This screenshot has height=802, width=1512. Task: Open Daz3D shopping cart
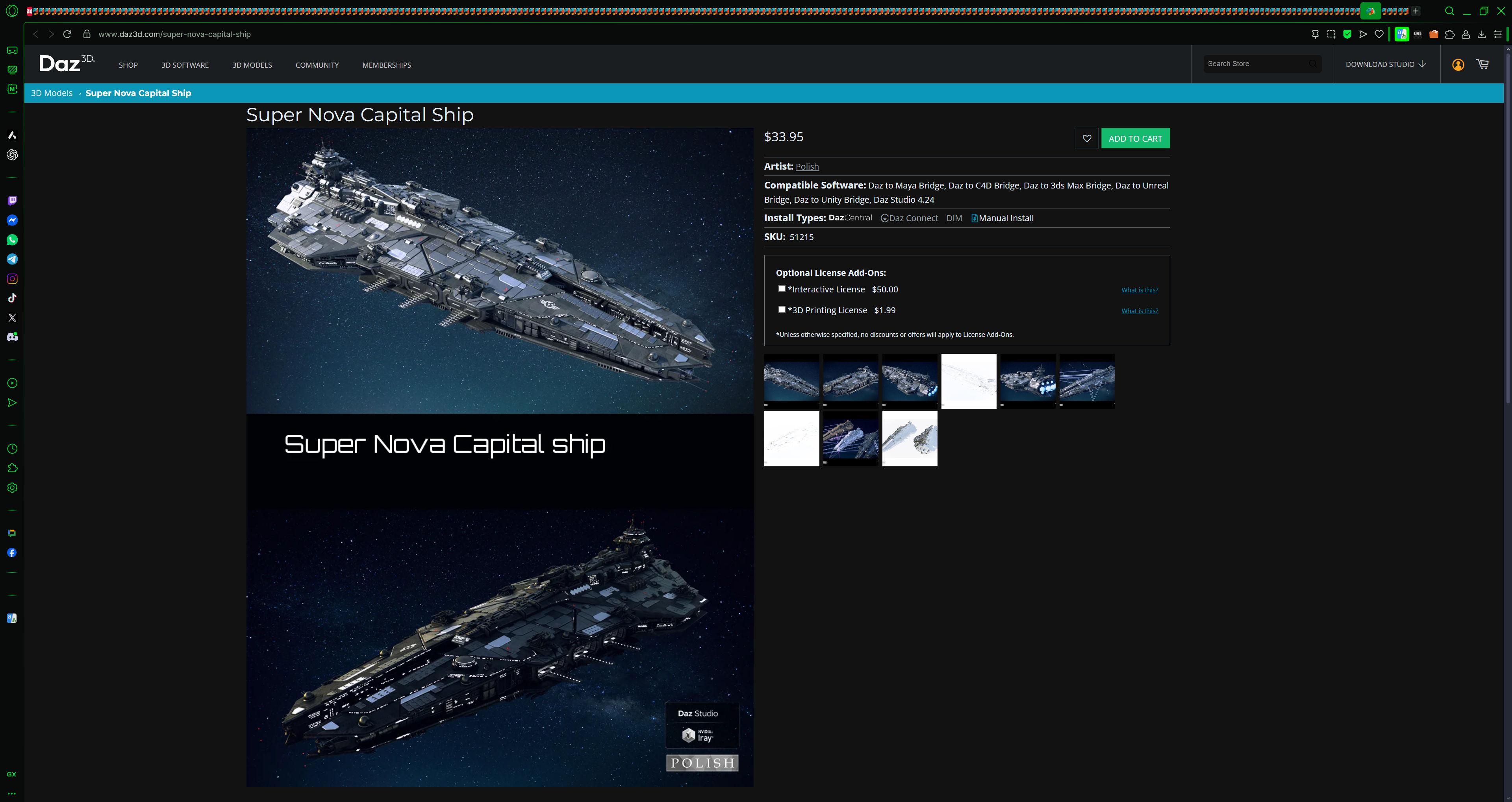coord(1482,64)
